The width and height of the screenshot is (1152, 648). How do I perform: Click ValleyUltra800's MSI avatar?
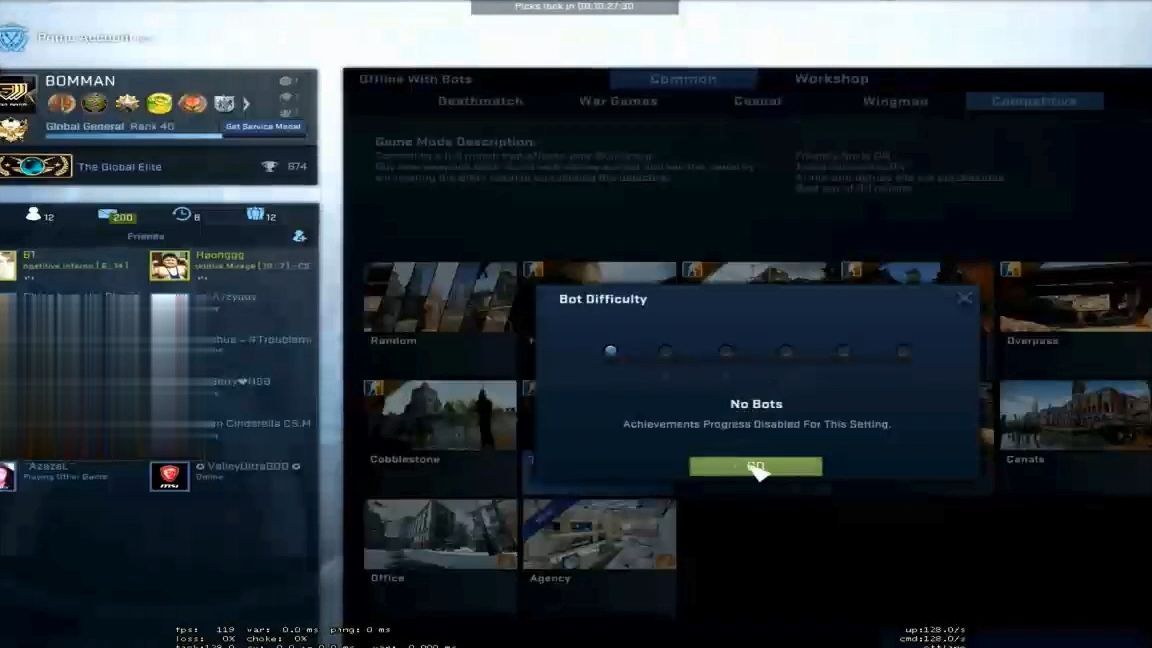coord(169,476)
